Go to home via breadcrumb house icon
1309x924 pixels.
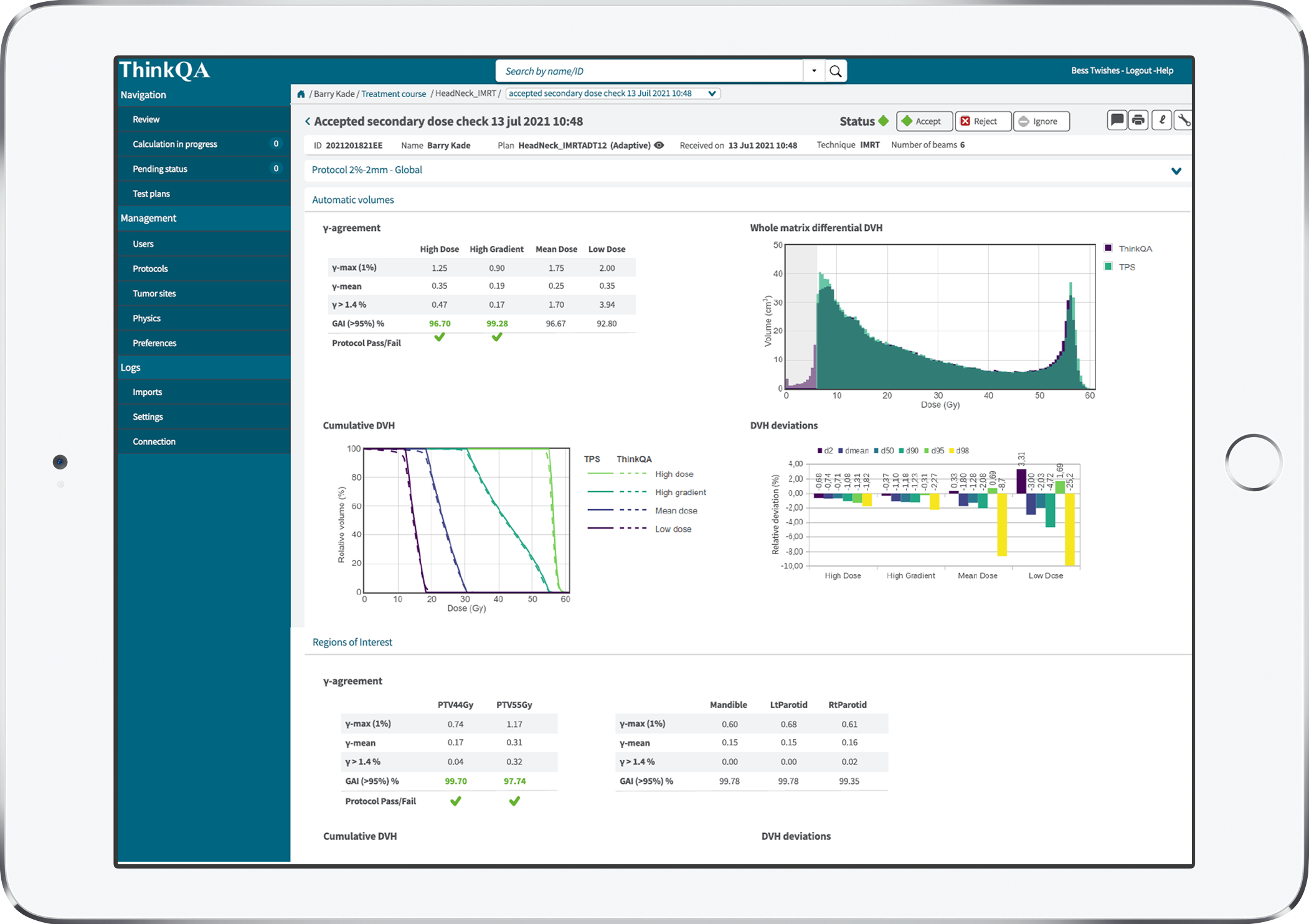tap(301, 94)
